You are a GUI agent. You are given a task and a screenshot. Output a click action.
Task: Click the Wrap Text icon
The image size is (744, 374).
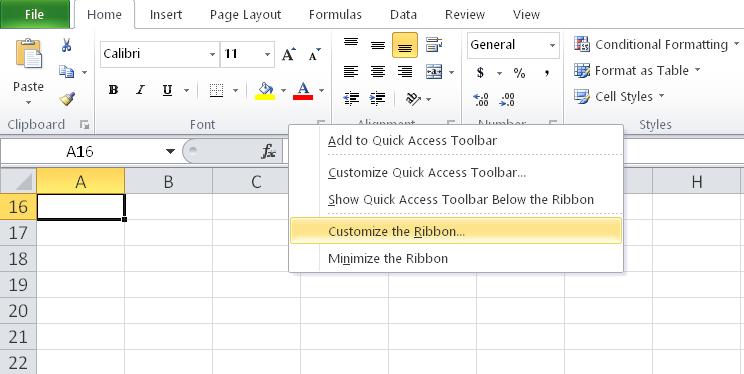click(x=434, y=45)
